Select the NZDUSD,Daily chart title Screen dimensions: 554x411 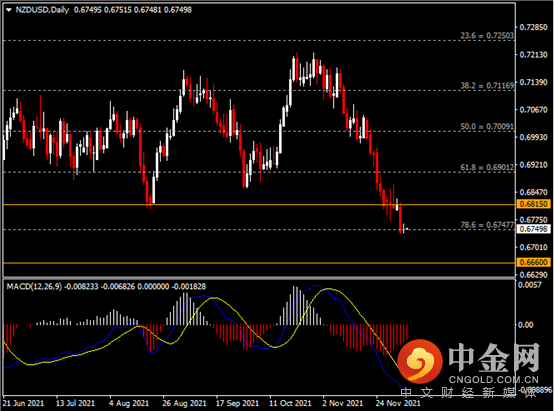(x=42, y=10)
